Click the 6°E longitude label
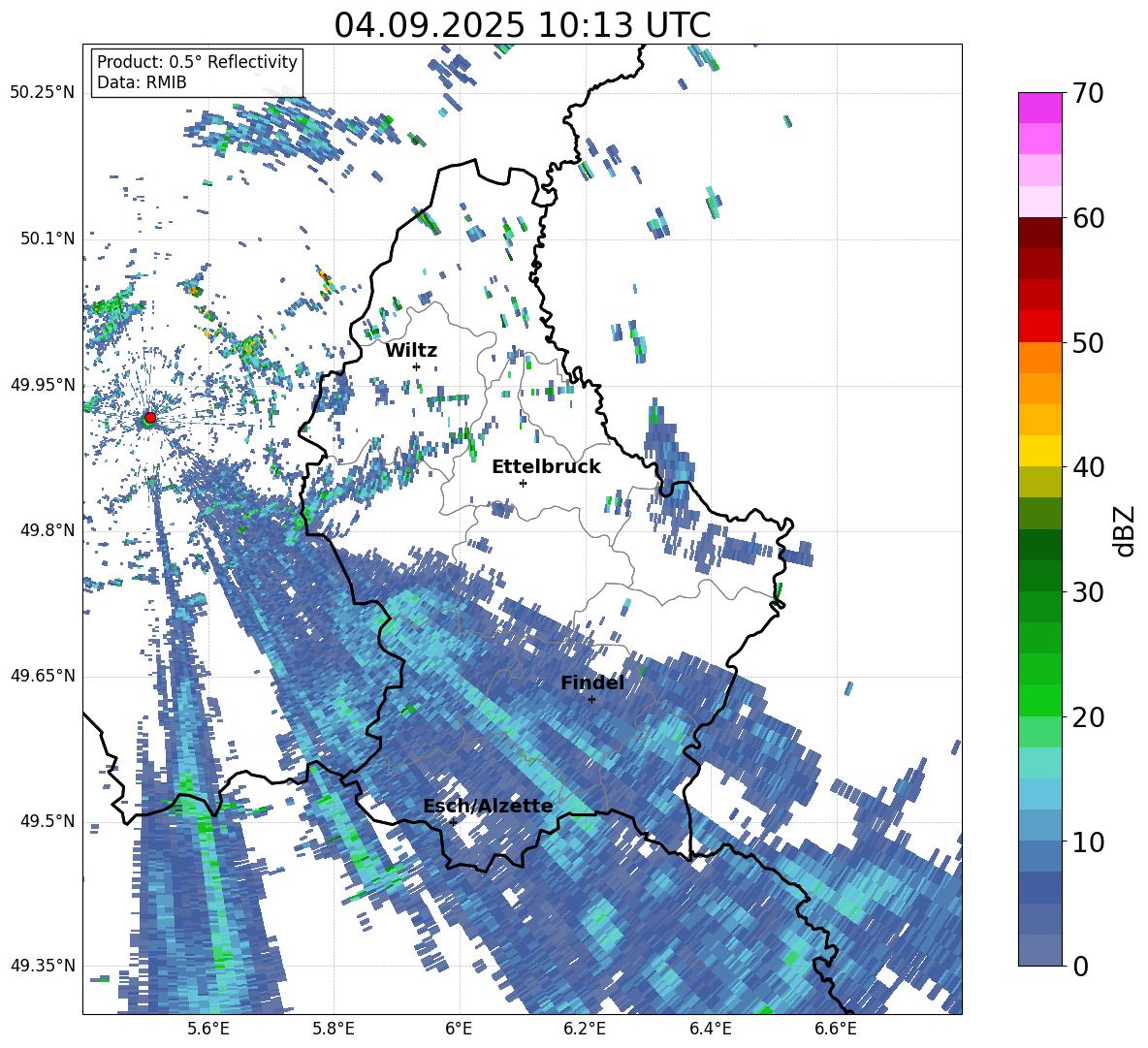Viewport: 1148px width, 1048px height. pos(459,1029)
